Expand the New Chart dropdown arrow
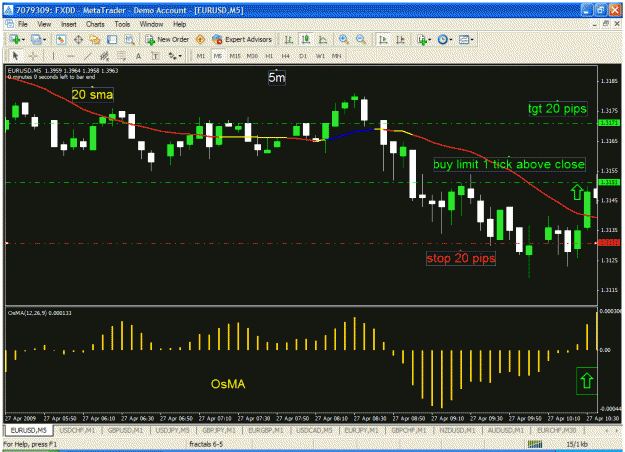This screenshot has width=625, height=452. [x=23, y=40]
